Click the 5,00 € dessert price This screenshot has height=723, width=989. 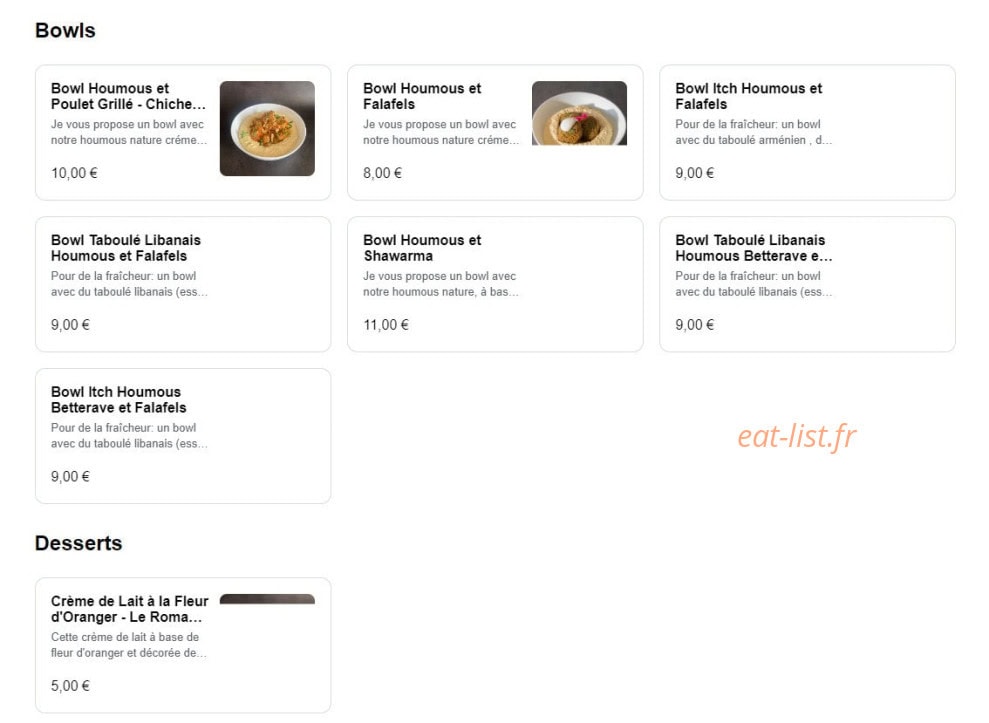[70, 686]
